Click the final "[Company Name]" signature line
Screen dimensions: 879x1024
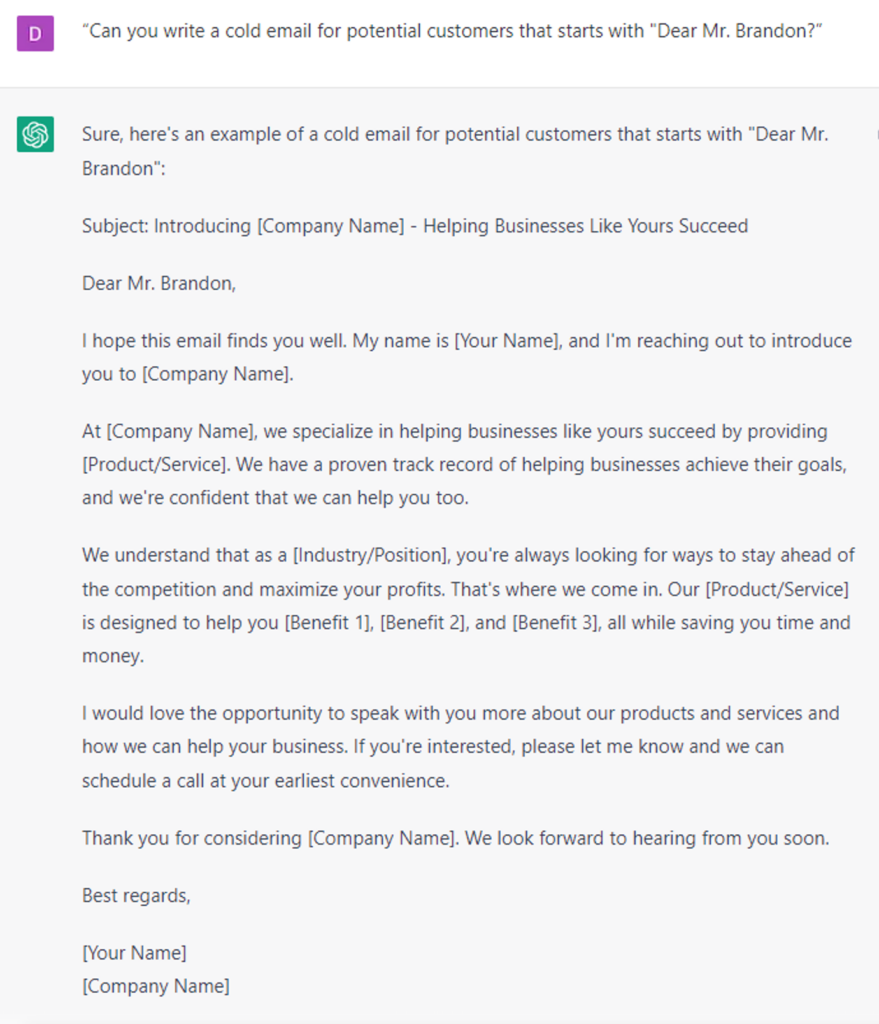155,986
